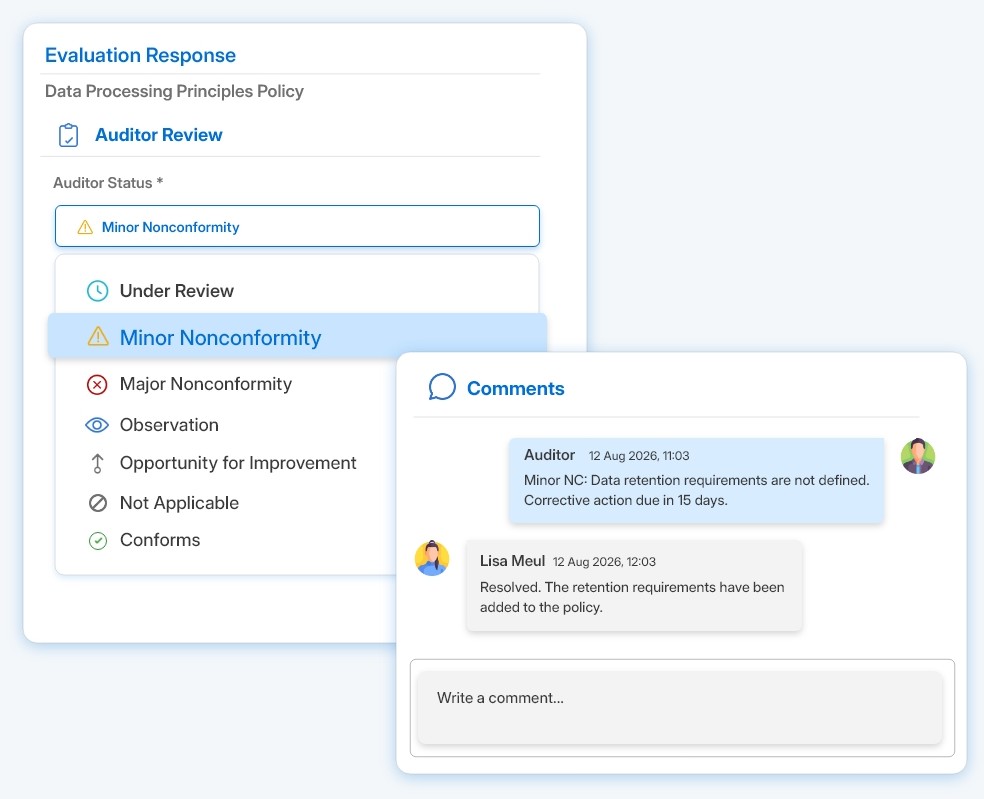This screenshot has width=984, height=799.
Task: Click the Conforms green checkmark icon
Action: point(98,540)
